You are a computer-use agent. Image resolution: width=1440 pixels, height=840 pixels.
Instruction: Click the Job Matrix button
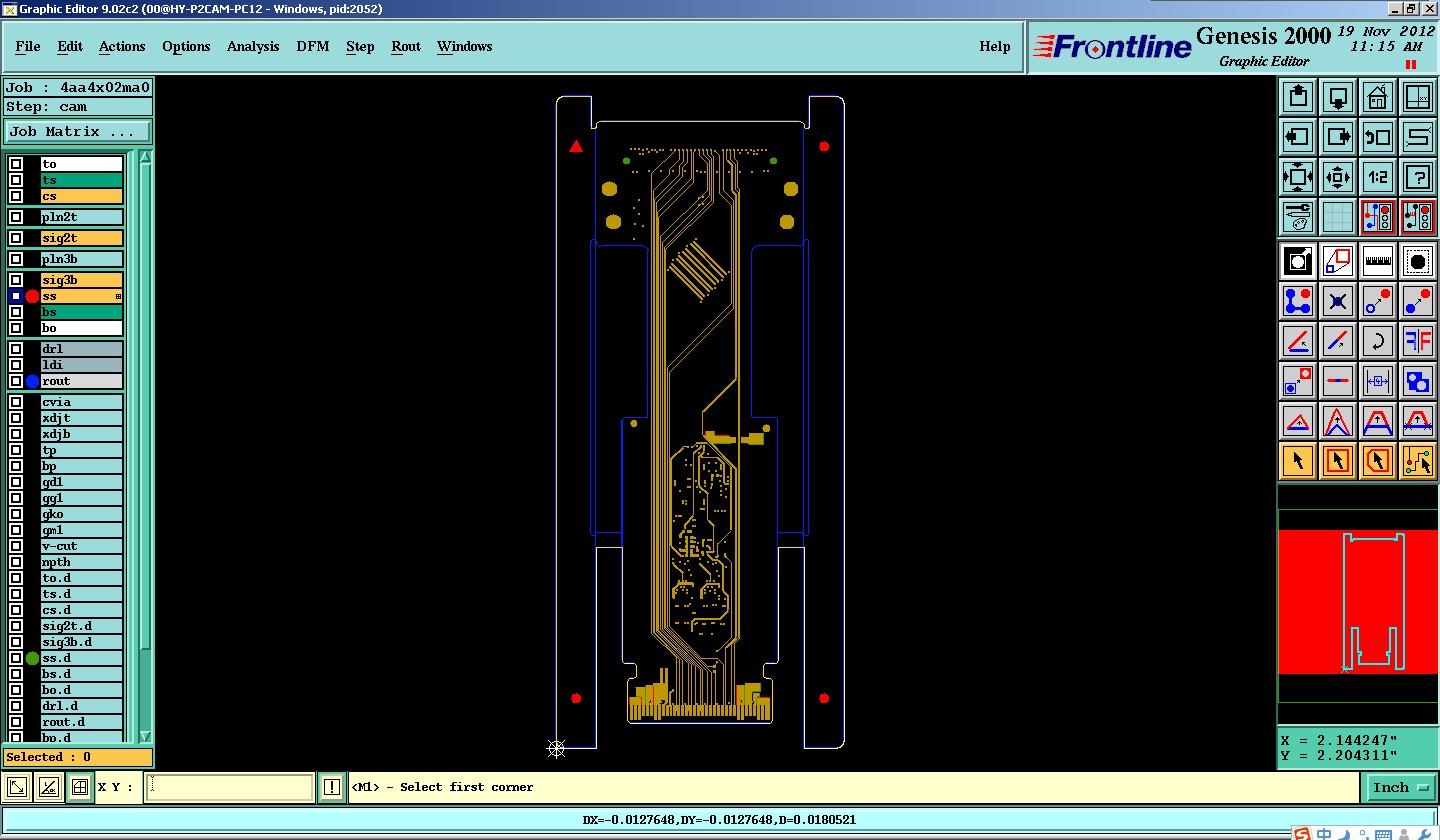click(78, 131)
